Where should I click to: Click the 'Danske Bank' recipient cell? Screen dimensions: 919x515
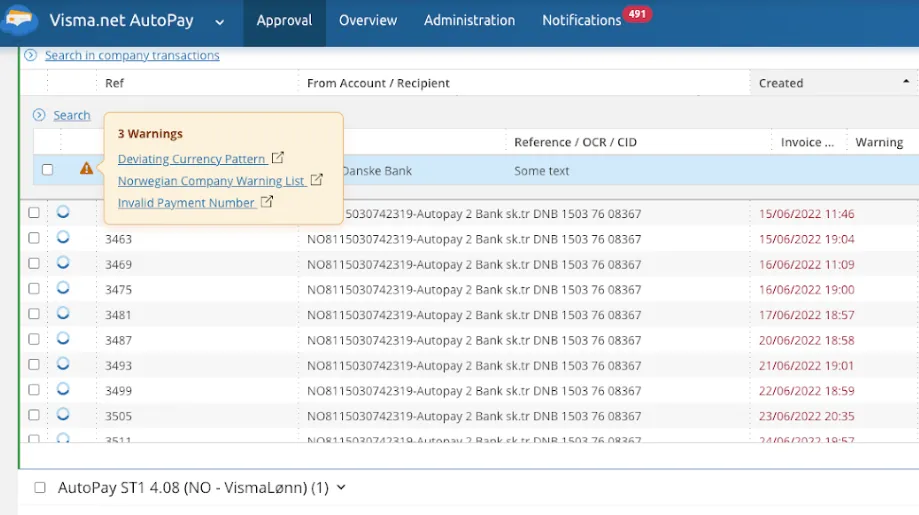click(377, 171)
